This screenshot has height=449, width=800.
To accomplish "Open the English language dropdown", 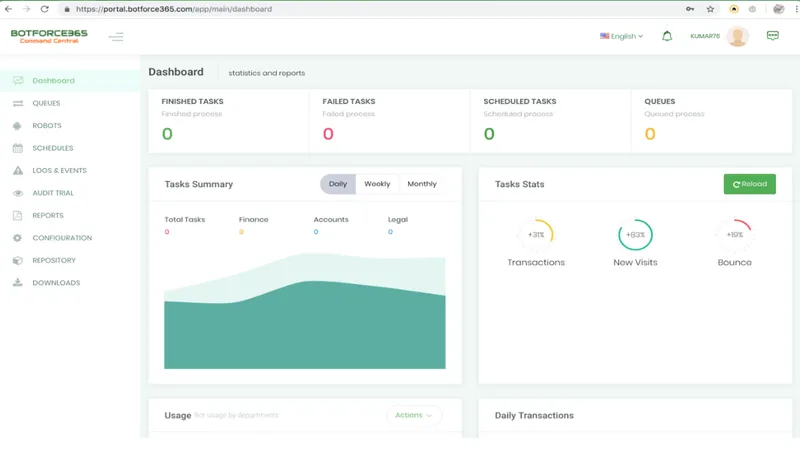I will pyautogui.click(x=621, y=36).
